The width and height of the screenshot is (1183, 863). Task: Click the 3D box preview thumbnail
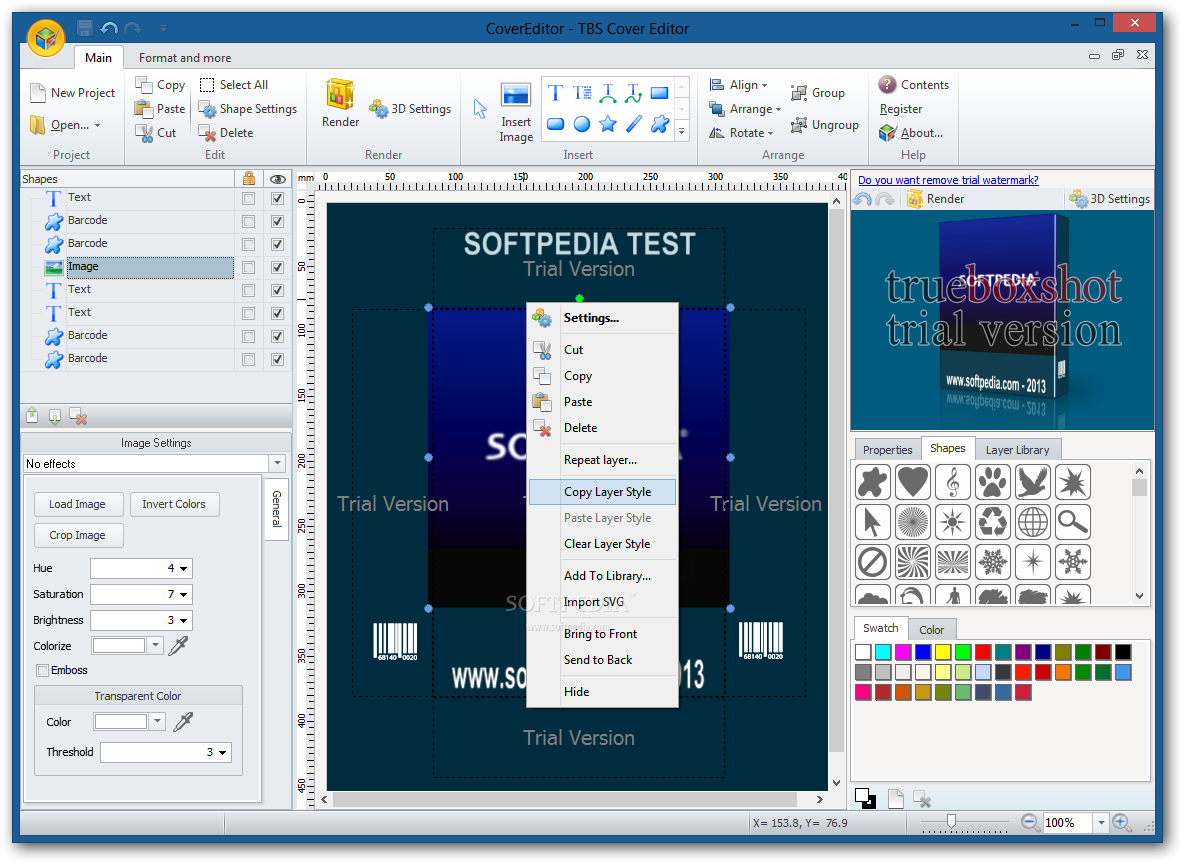coord(1002,320)
